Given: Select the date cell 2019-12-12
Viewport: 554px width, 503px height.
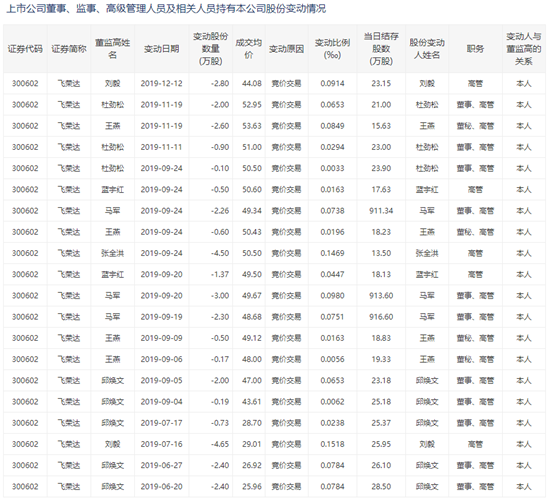Looking at the screenshot, I should pyautogui.click(x=161, y=84).
